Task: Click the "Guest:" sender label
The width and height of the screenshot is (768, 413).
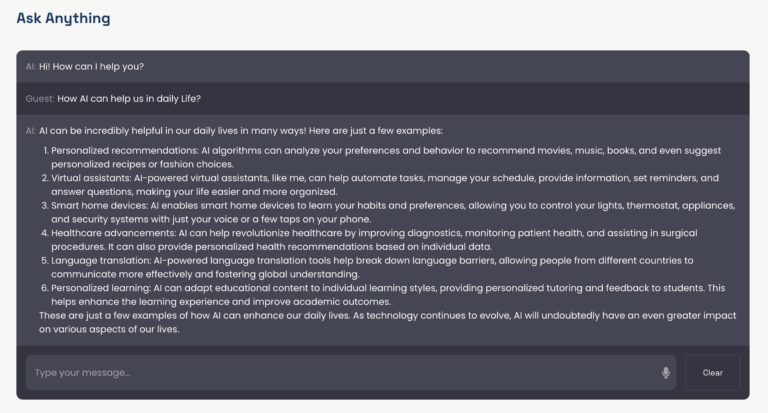Action: [x=40, y=98]
